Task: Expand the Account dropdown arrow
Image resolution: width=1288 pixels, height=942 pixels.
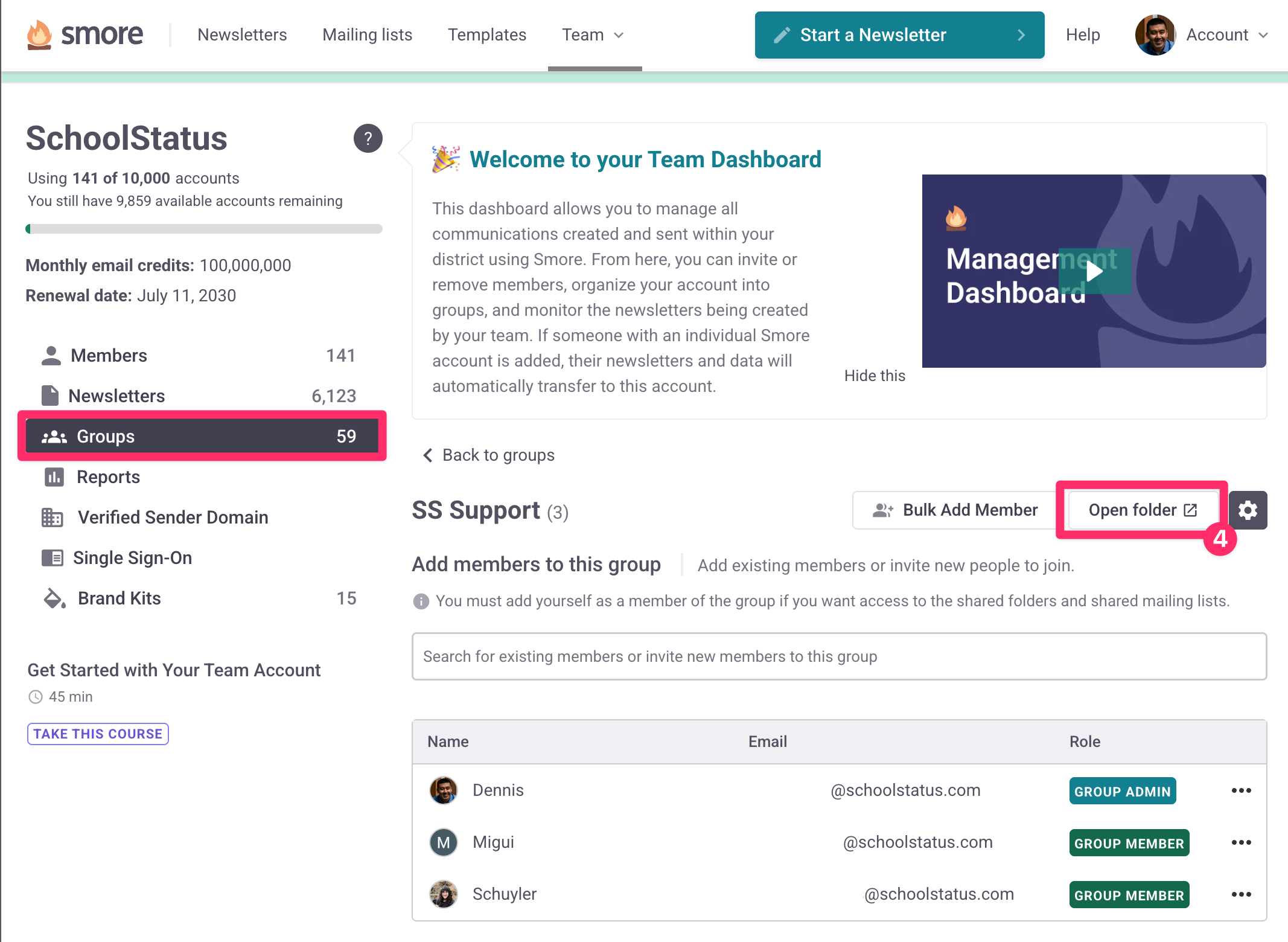Action: (x=1264, y=35)
